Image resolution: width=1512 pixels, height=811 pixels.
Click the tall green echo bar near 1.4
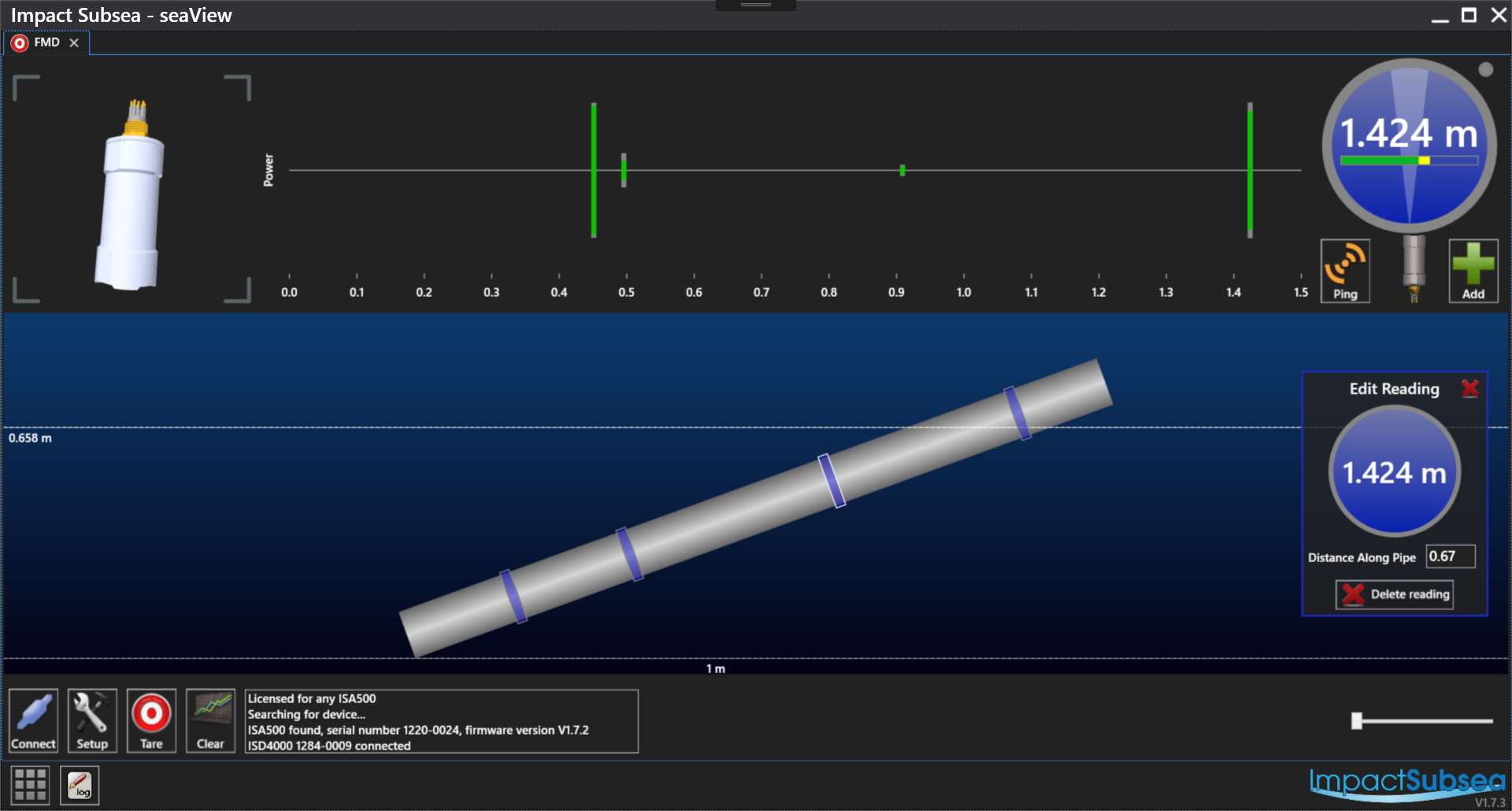(1250, 170)
